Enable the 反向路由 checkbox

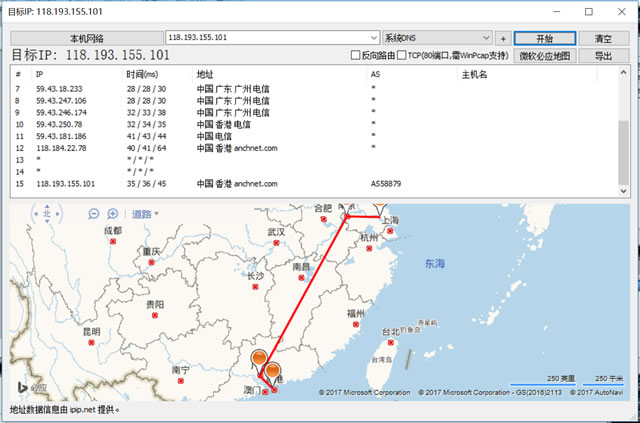(x=356, y=55)
